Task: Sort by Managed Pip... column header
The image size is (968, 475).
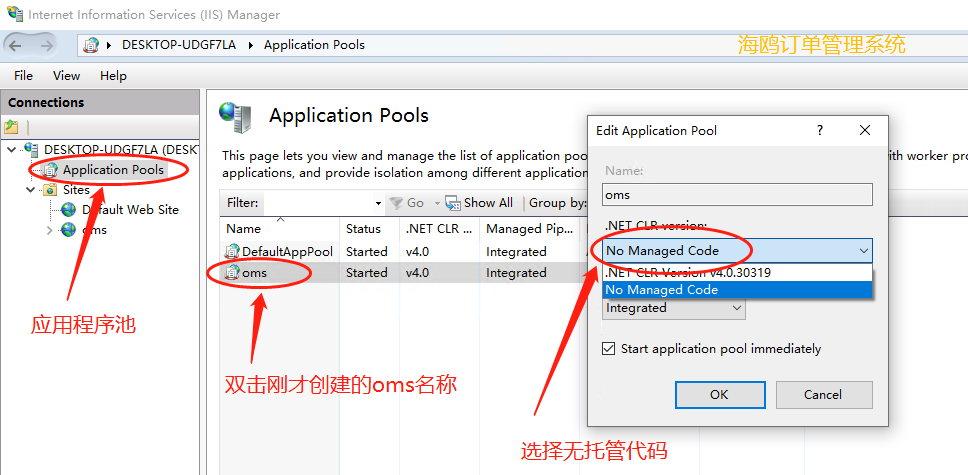Action: coord(529,229)
